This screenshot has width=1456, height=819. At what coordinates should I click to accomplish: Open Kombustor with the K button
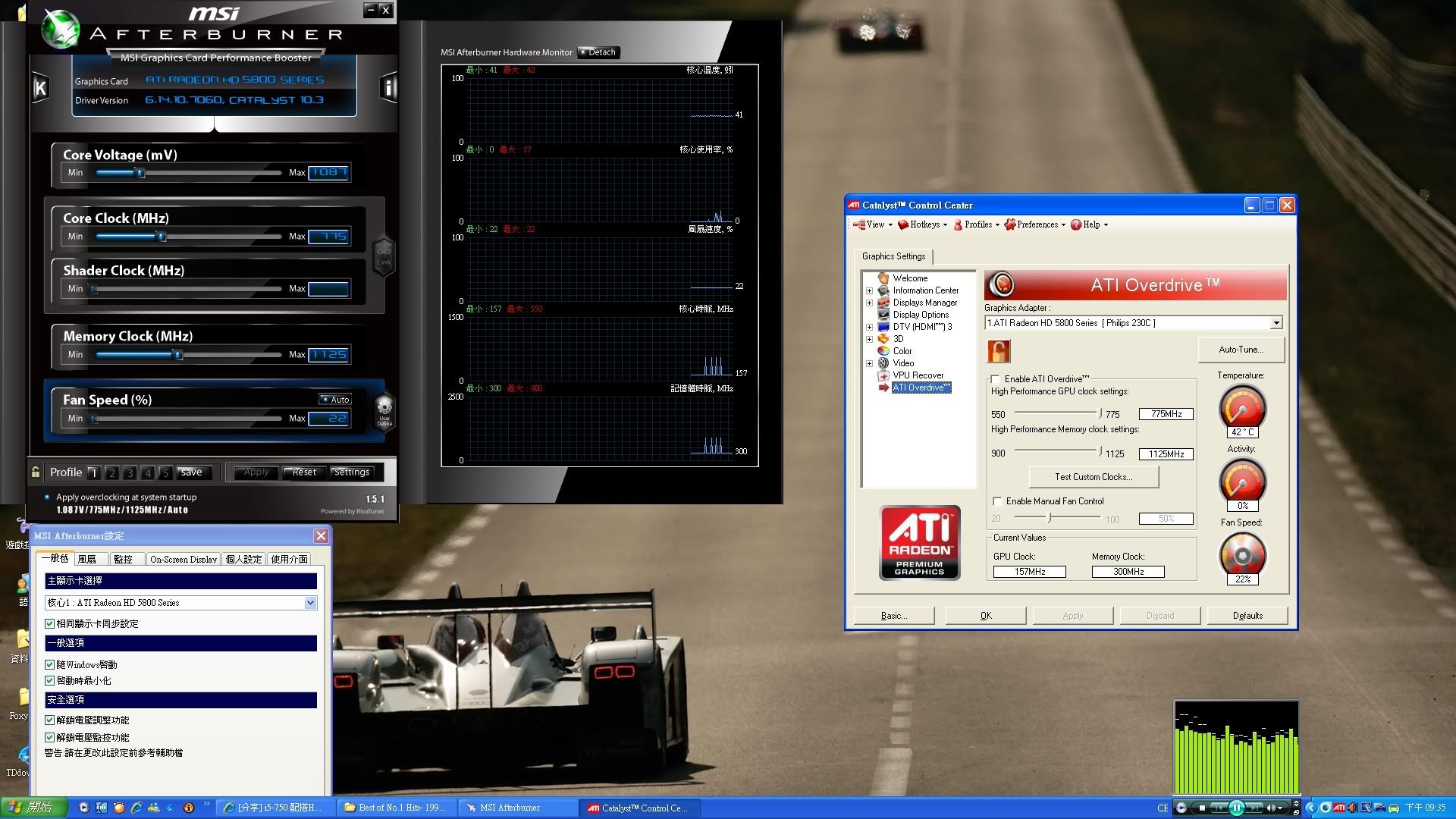click(40, 88)
